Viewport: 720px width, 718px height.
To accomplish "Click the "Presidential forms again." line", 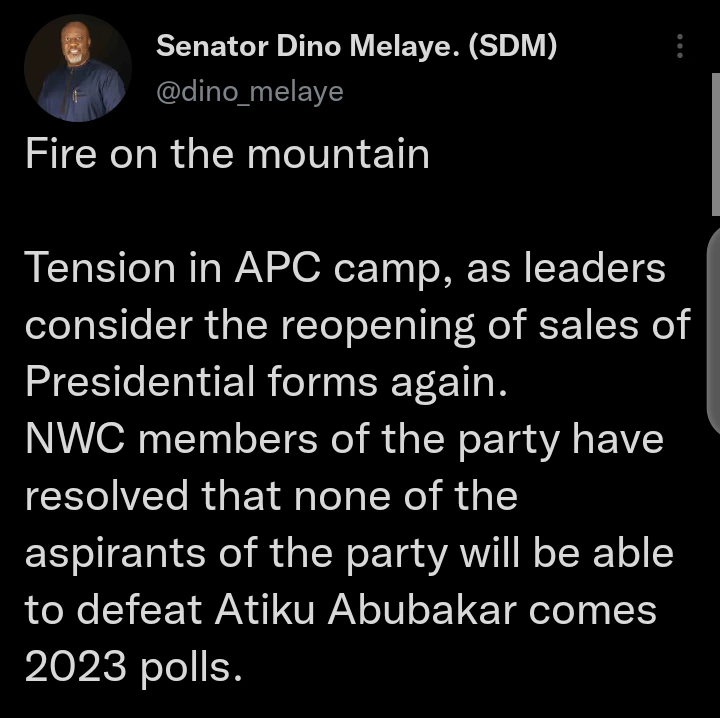I will click(267, 382).
